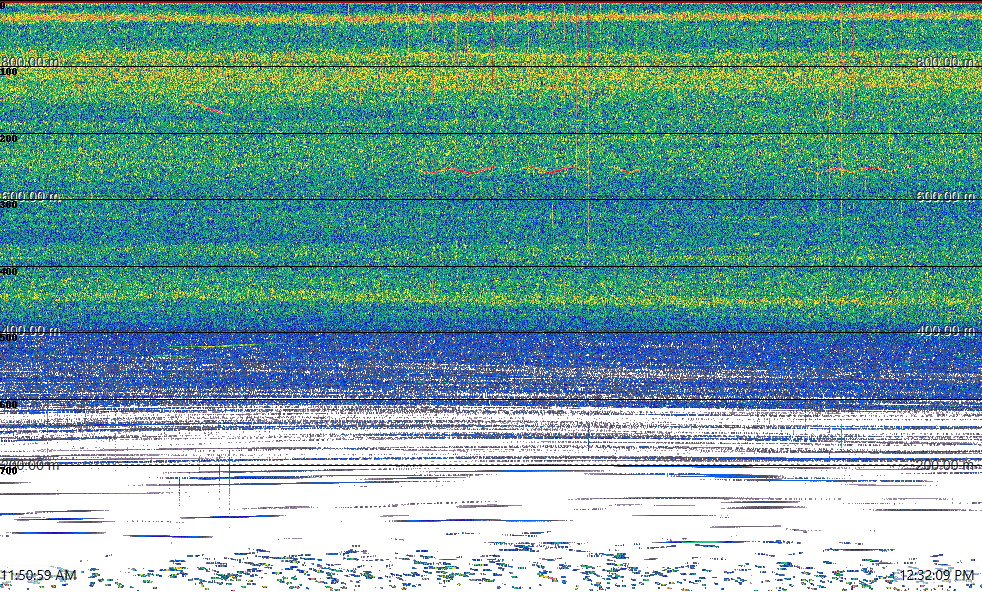Select the bold 100 depth label
The width and height of the screenshot is (982, 592).
[9, 72]
